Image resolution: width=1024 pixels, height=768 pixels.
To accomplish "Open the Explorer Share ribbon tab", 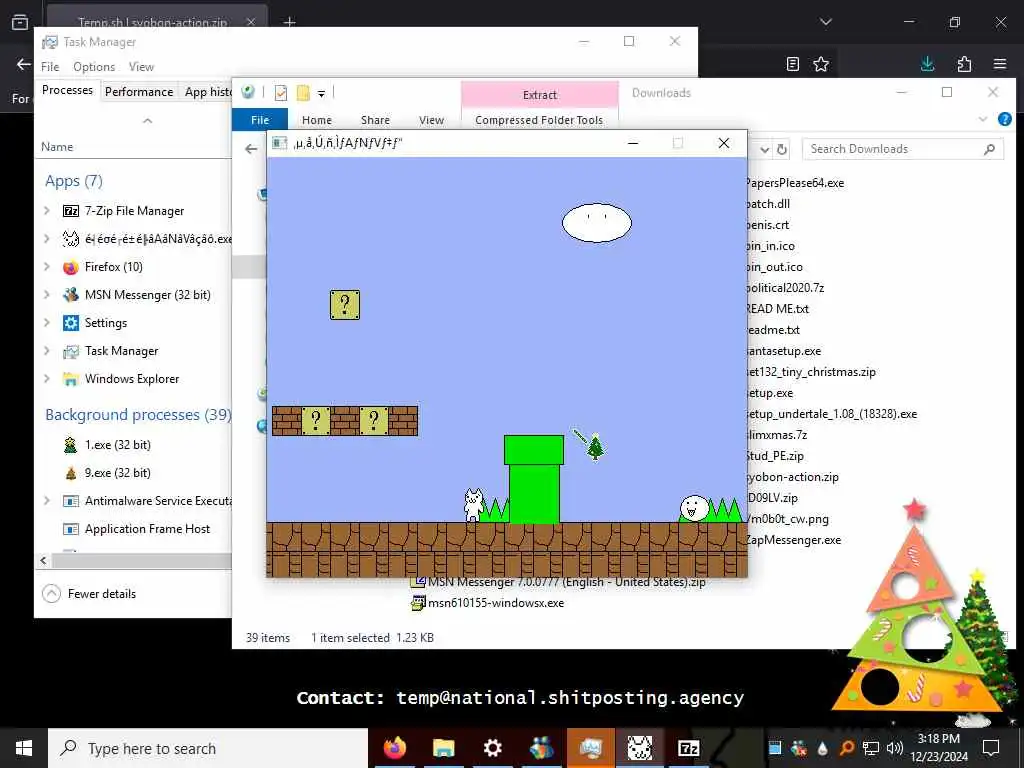I will (376, 120).
